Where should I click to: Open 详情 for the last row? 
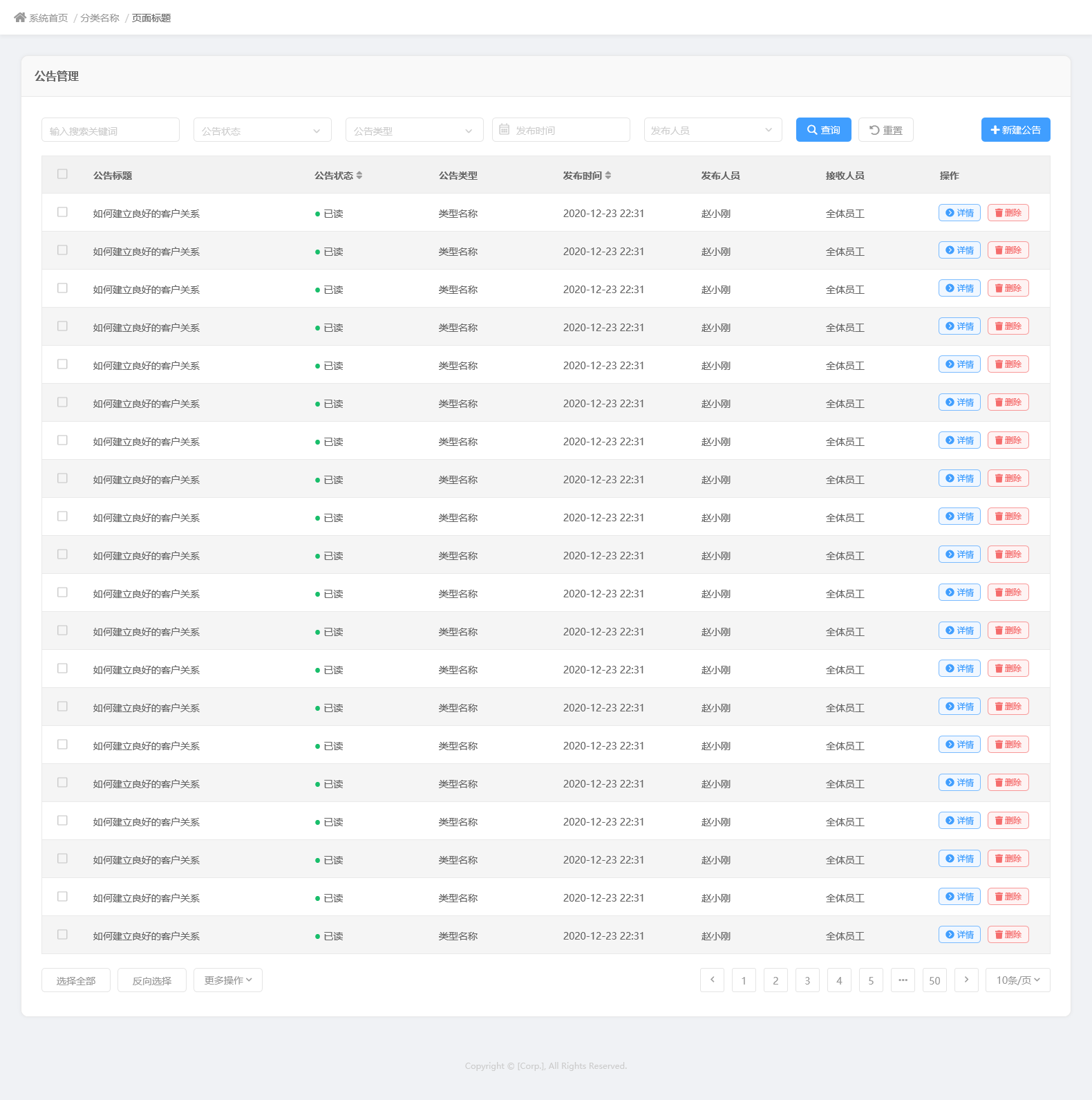pyautogui.click(x=959, y=935)
